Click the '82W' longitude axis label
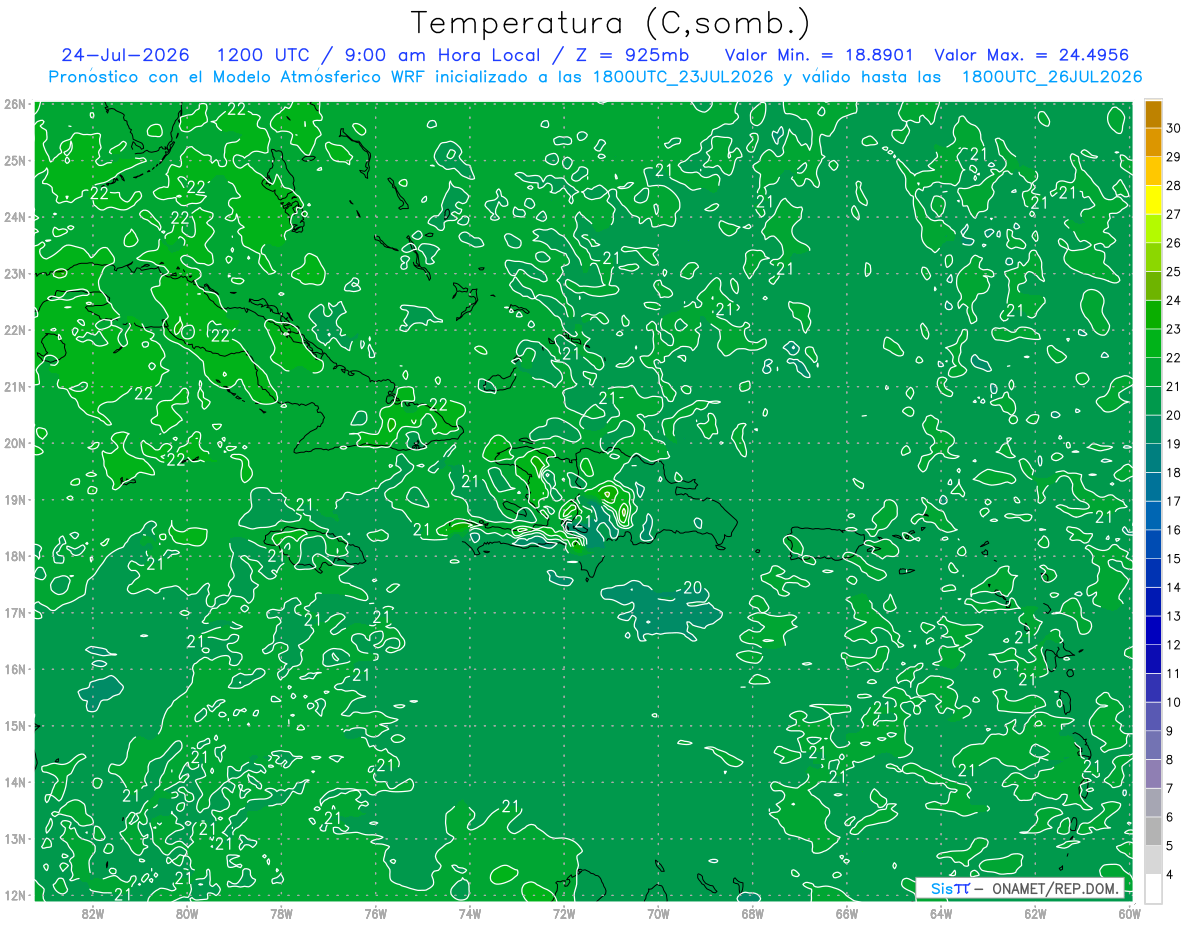 [x=92, y=913]
